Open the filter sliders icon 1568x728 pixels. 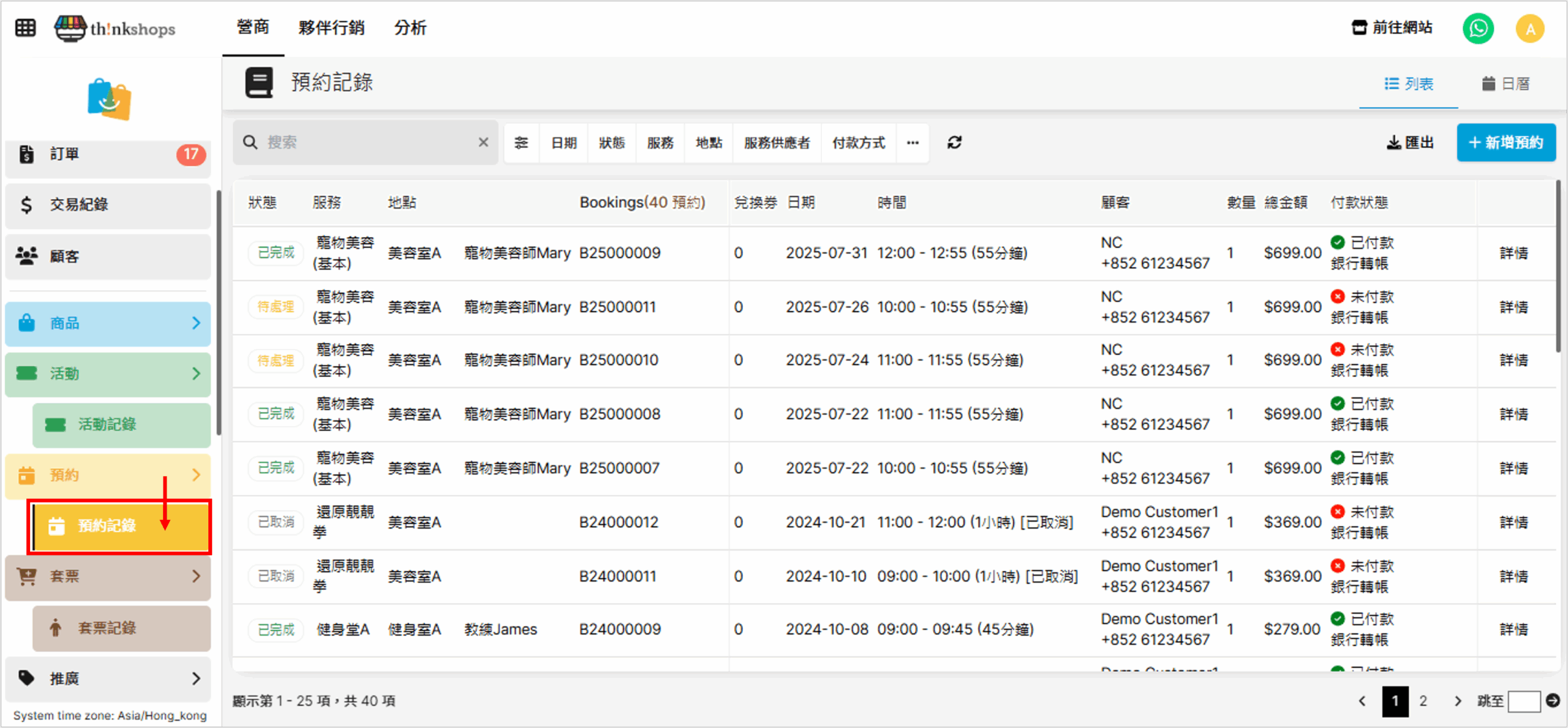521,143
